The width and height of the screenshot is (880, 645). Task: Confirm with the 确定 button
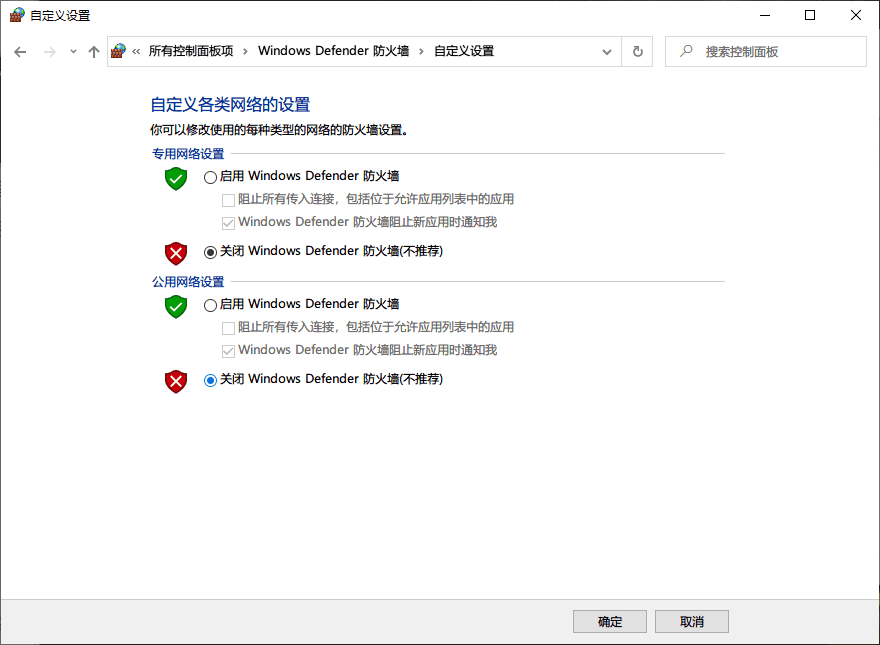pos(610,621)
